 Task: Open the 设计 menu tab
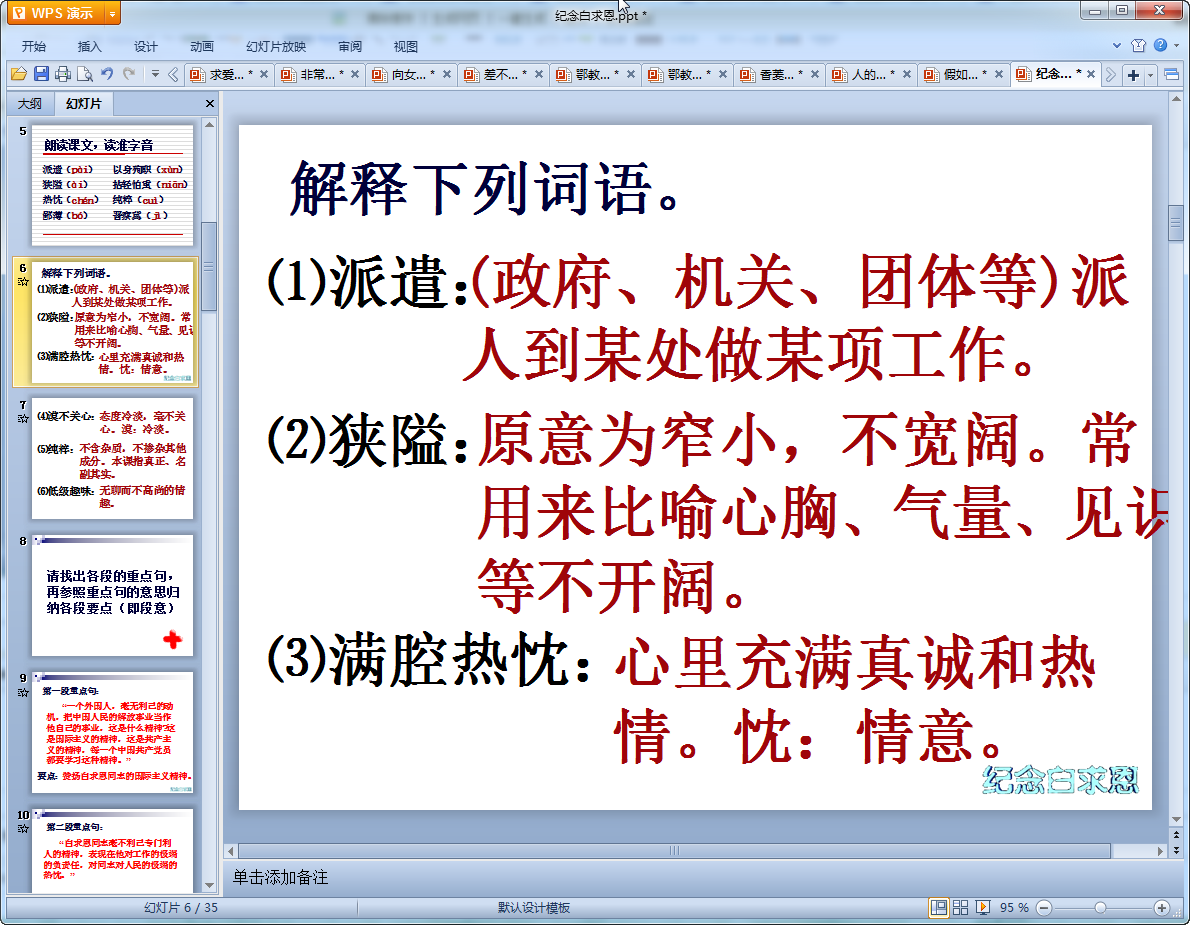point(146,46)
